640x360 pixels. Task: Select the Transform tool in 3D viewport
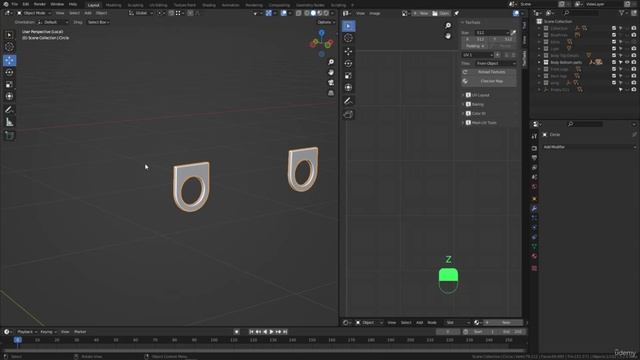coord(9,96)
